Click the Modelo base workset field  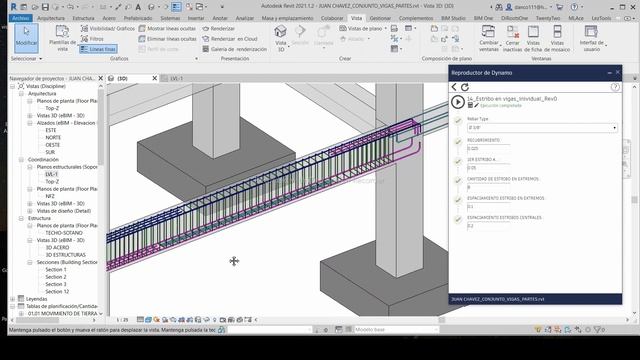pos(395,329)
